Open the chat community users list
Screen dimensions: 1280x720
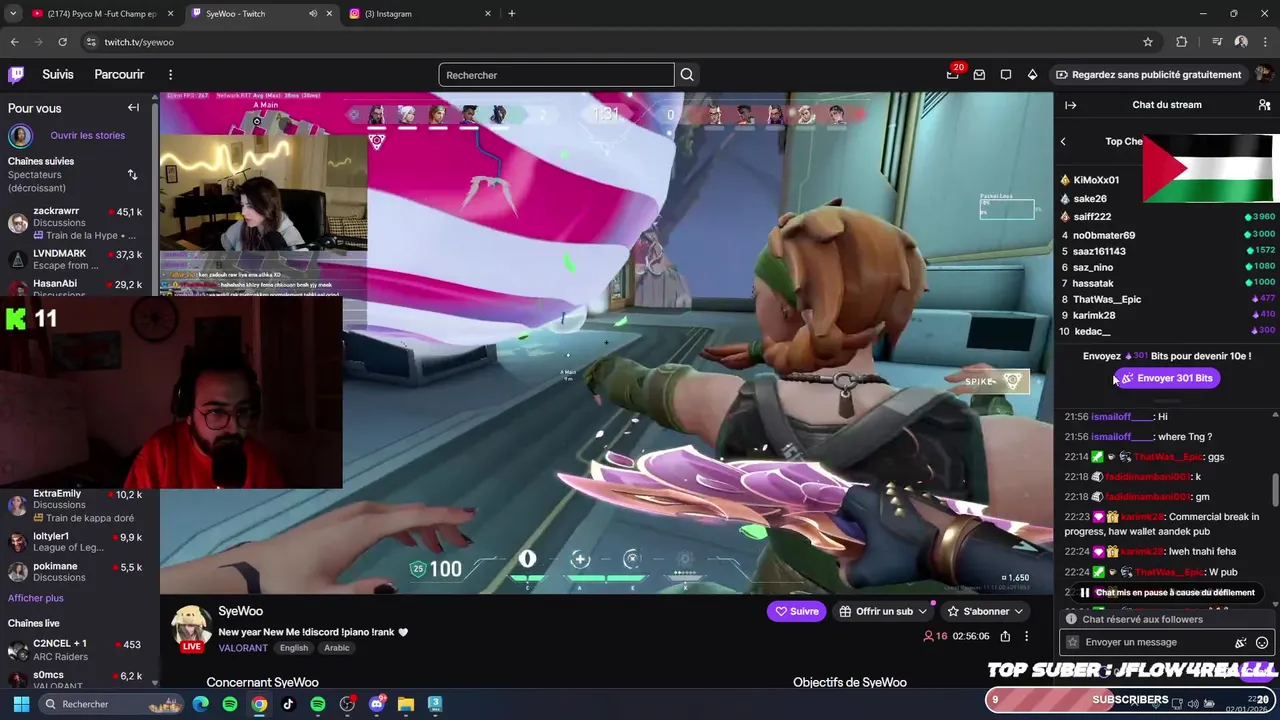click(1264, 105)
